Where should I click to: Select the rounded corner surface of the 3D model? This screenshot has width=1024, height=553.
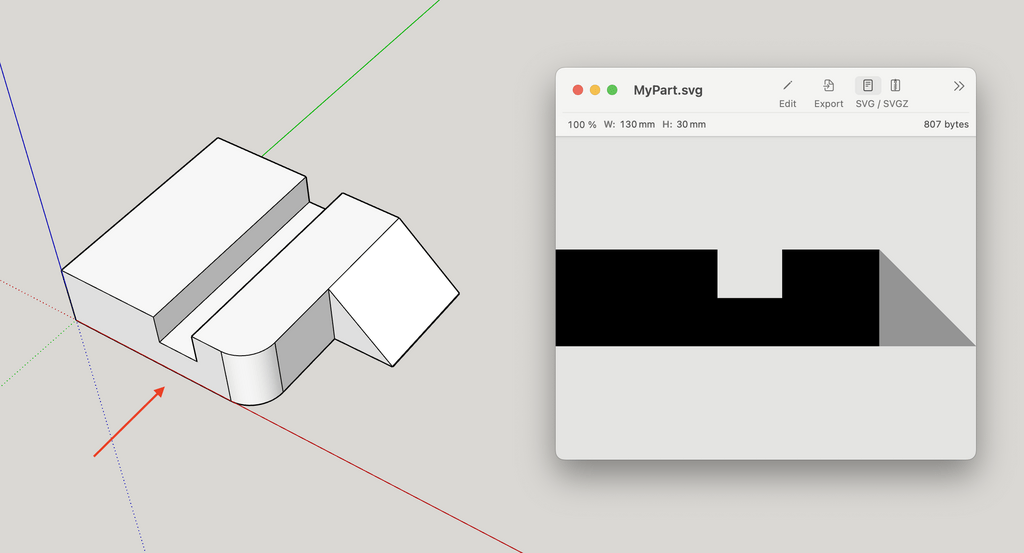click(x=251, y=379)
